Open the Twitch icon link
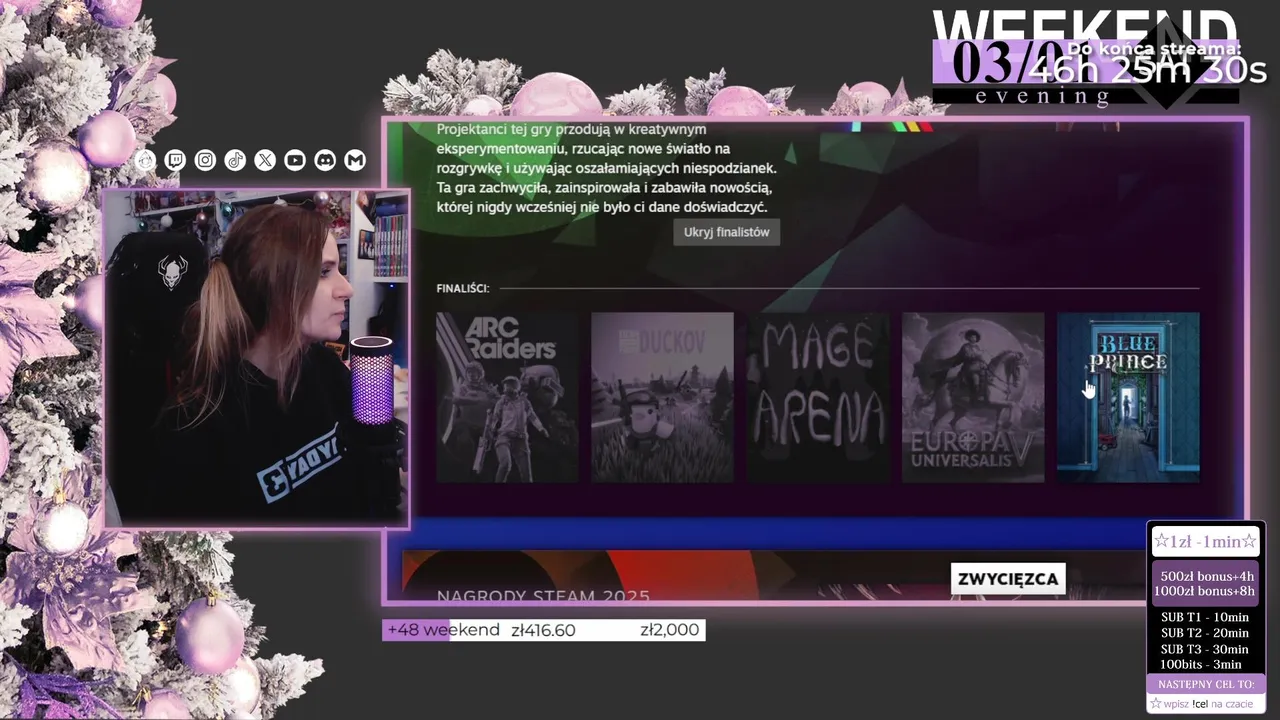1280x720 pixels. point(175,160)
